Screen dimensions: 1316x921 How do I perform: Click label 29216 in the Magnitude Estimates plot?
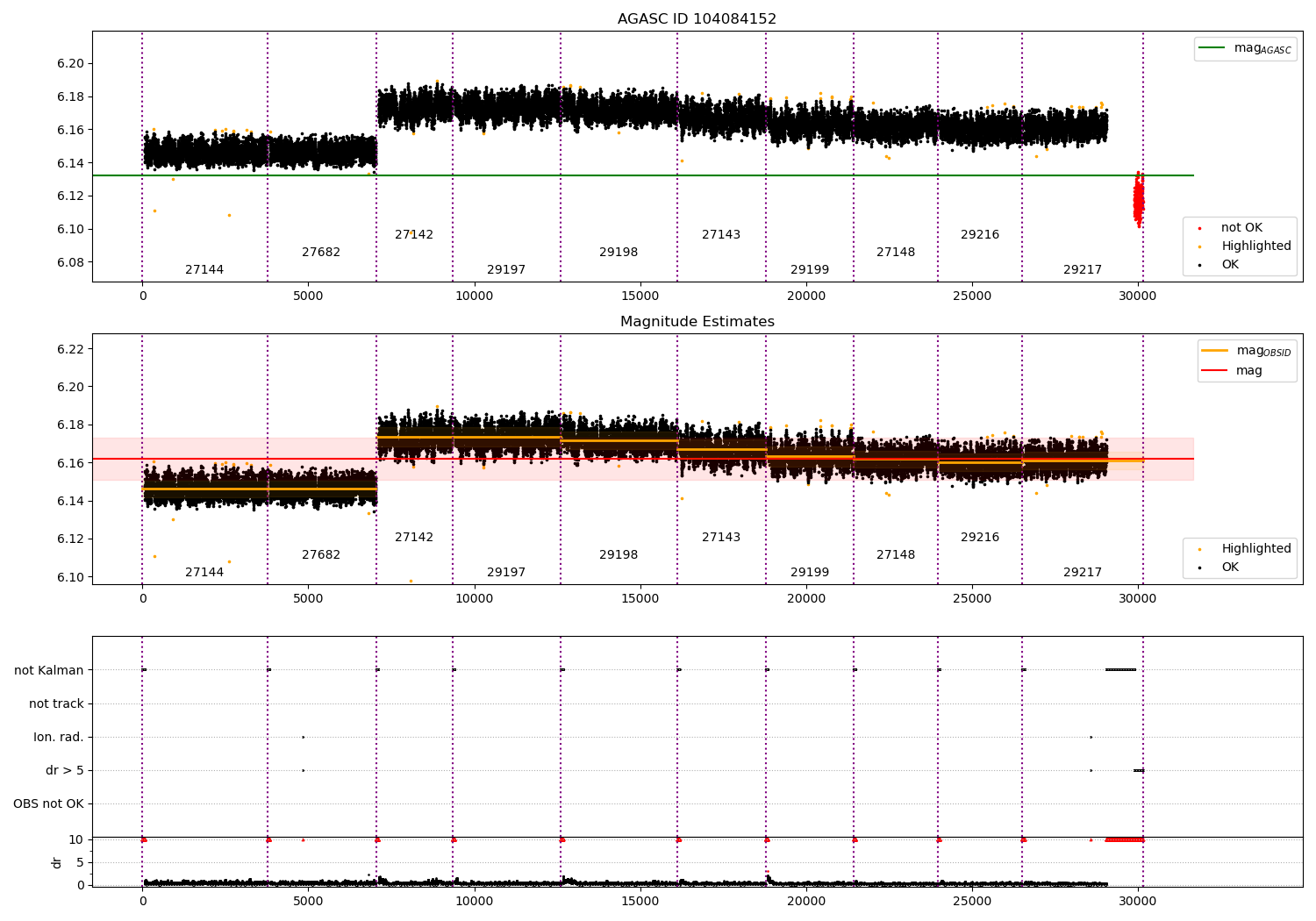(980, 538)
